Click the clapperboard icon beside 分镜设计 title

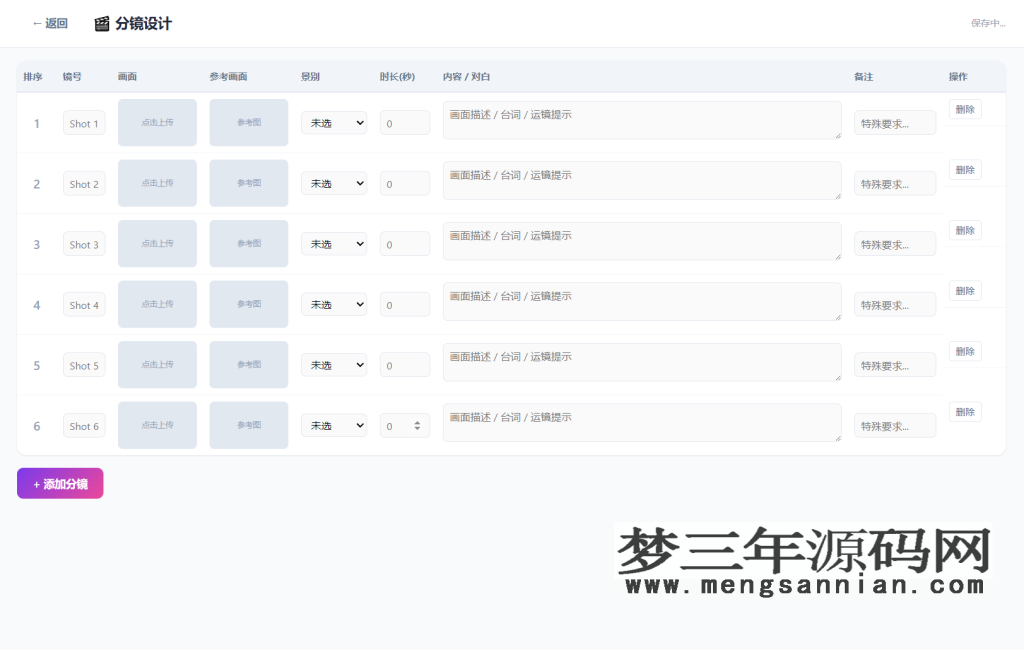101,24
